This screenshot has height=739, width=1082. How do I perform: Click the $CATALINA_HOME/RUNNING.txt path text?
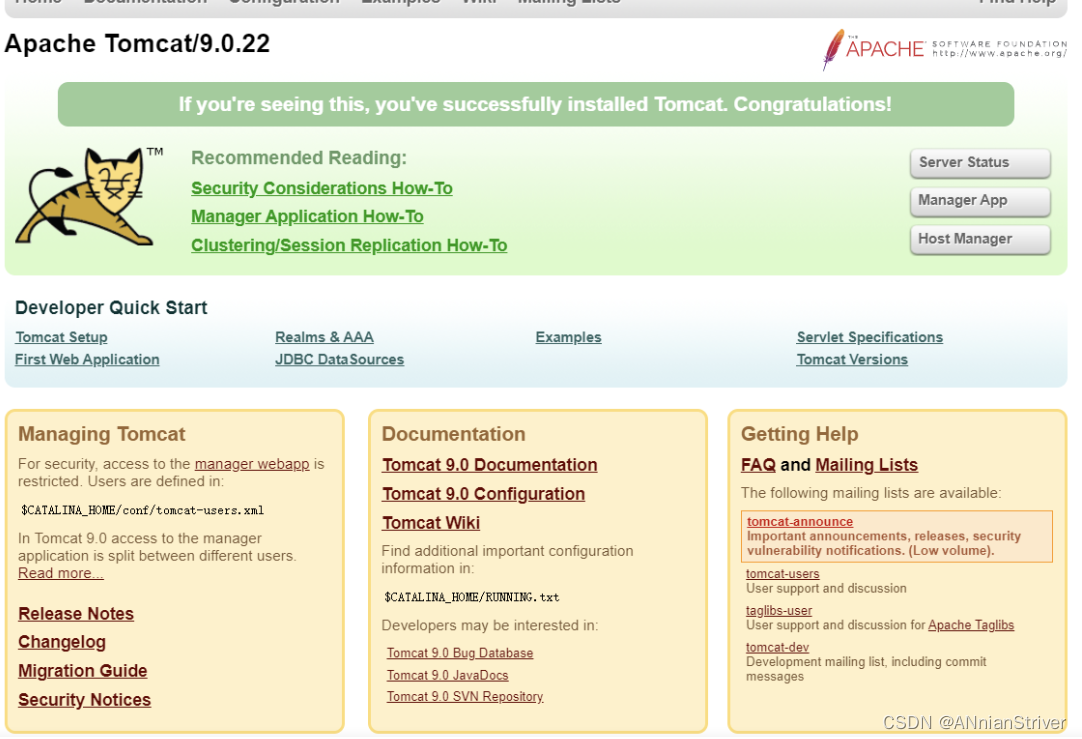pos(472,598)
